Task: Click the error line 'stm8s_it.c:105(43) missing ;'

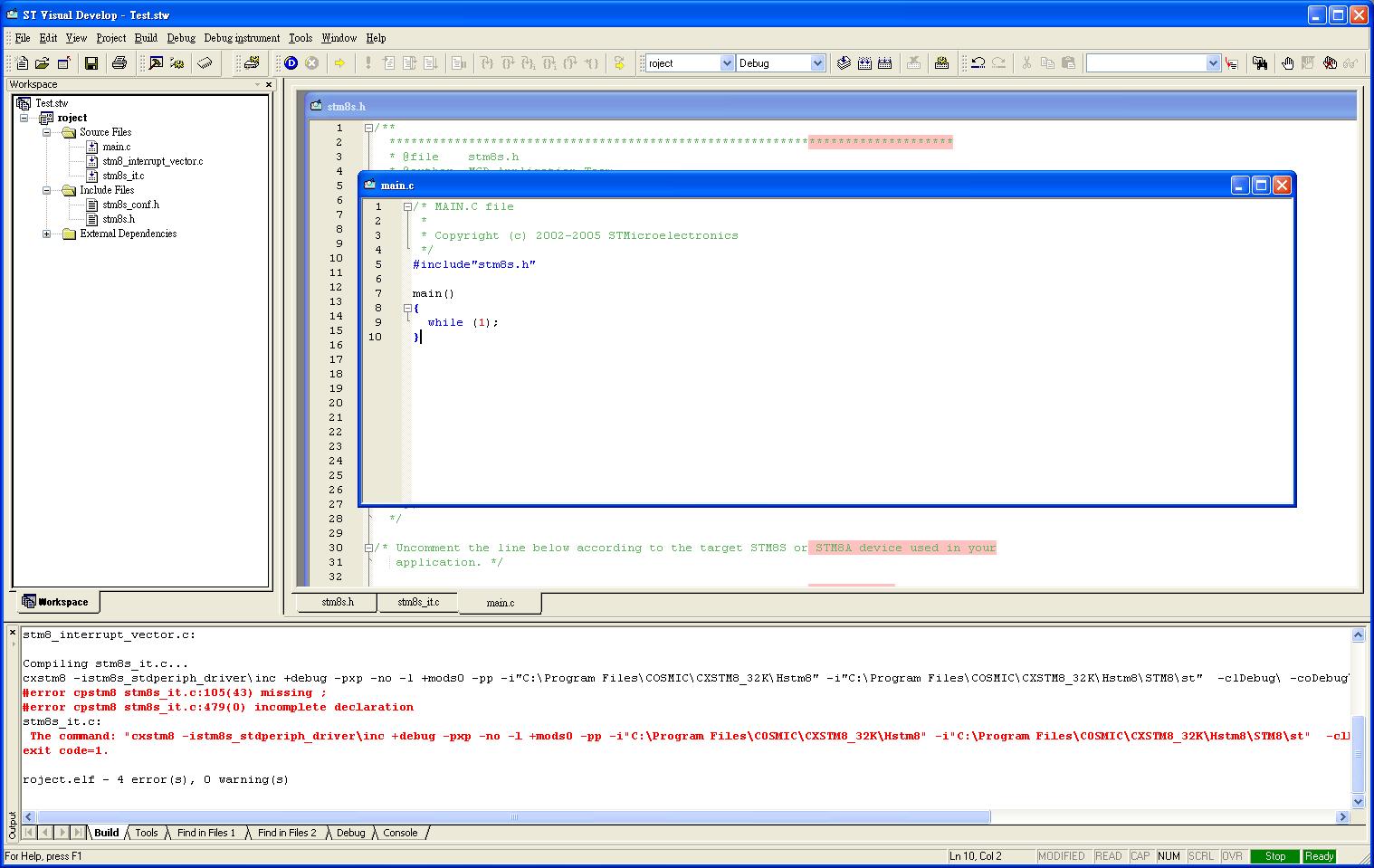Action: pos(175,692)
